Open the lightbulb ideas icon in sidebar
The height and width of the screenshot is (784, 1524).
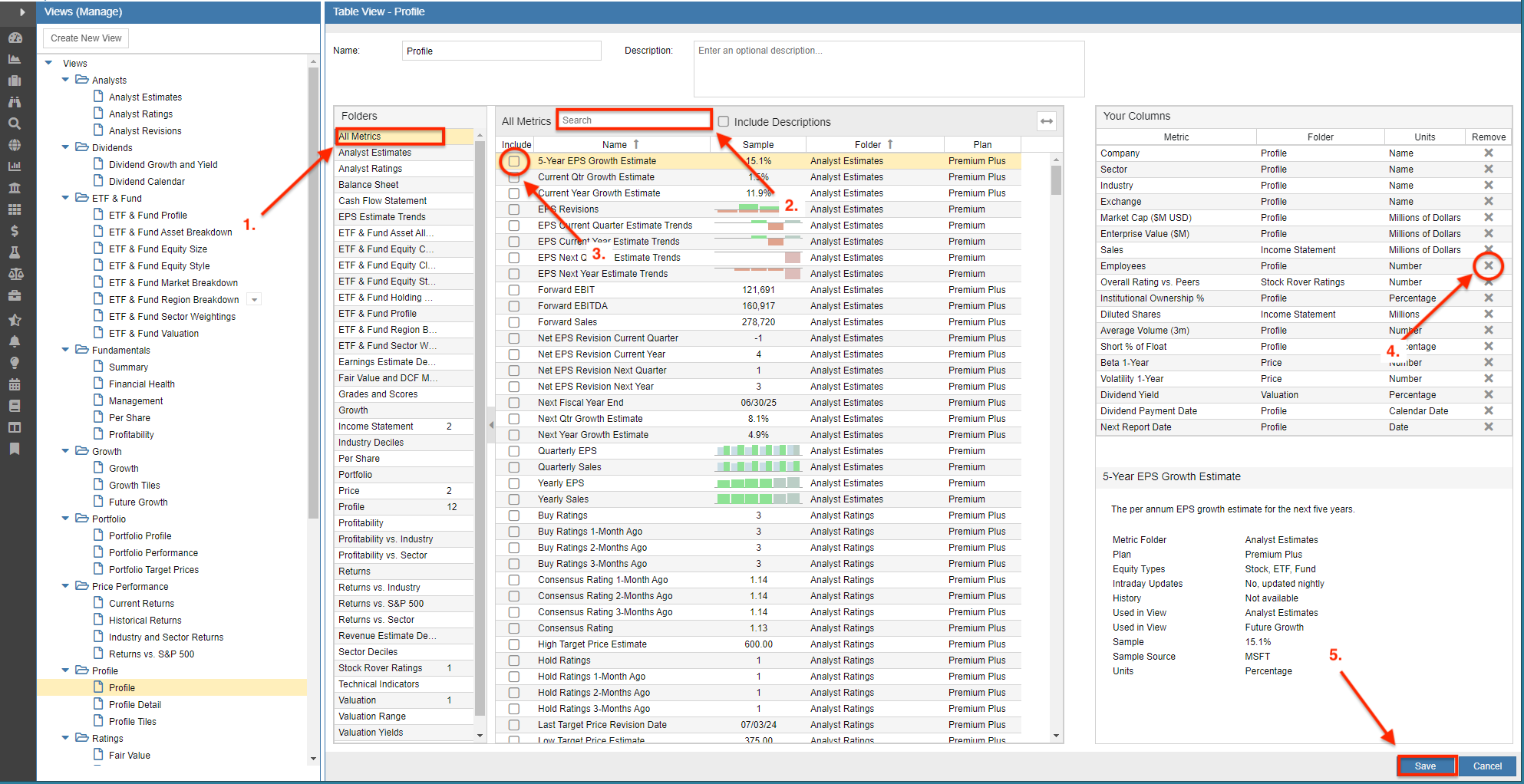point(15,363)
